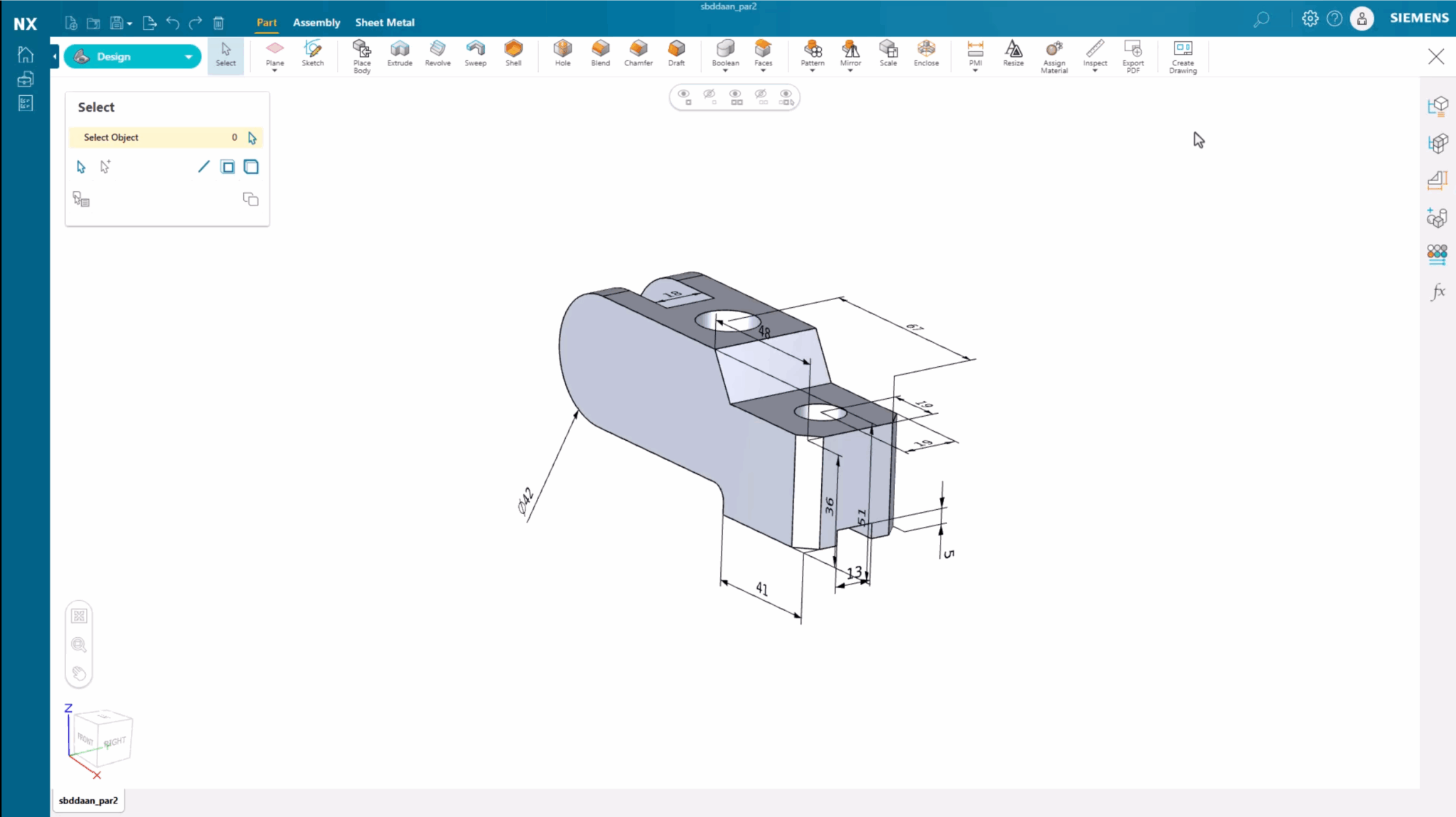Launch the Sketch tool
This screenshot has width=1456, height=817.
[312, 55]
